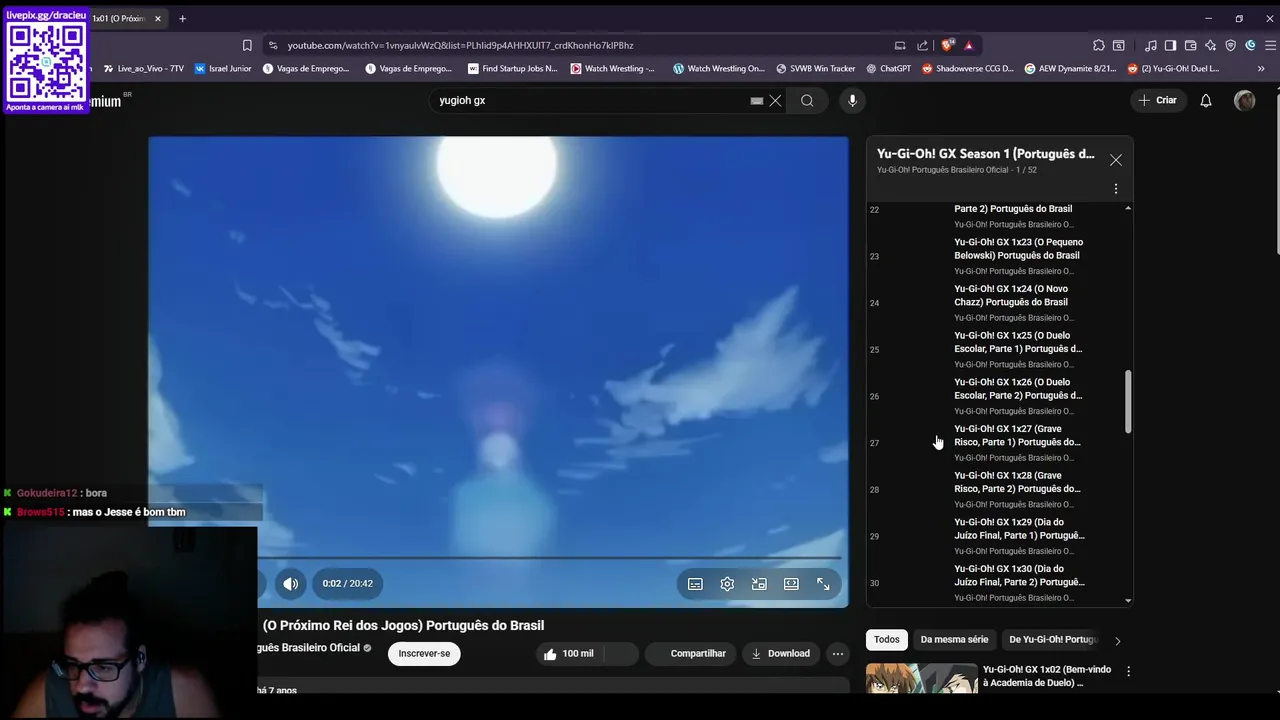The image size is (1280, 720).
Task: Switch to miniplayer mode
Action: tap(759, 584)
